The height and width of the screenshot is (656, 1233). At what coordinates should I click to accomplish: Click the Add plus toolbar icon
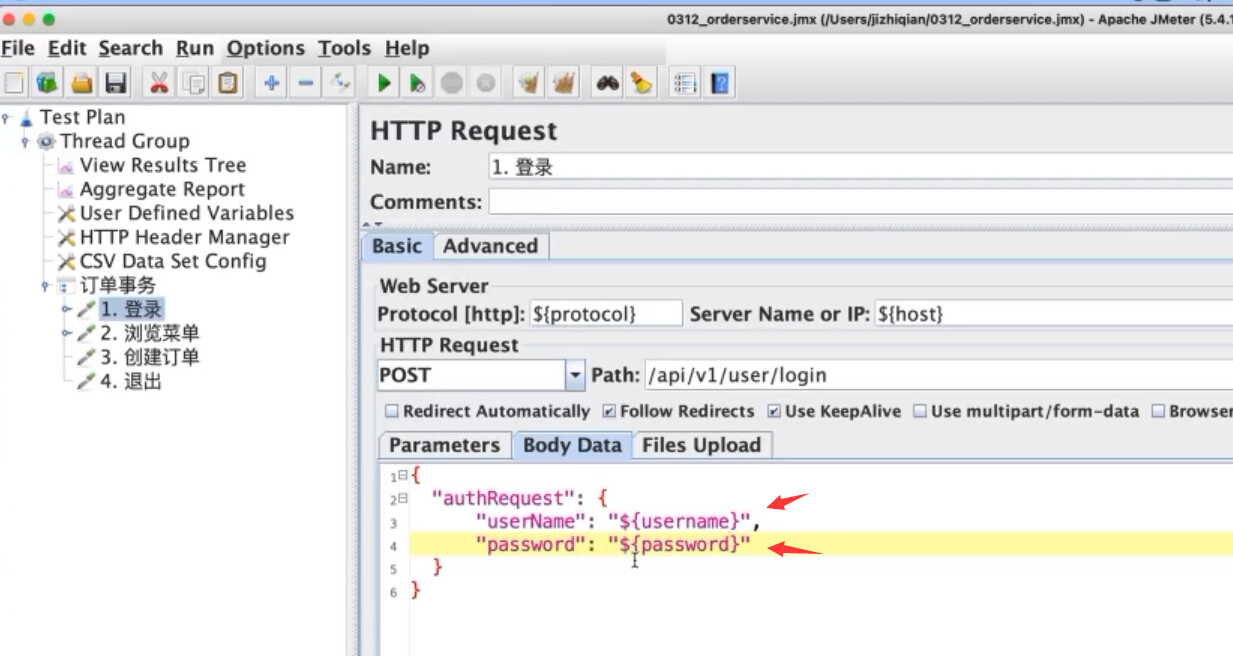tap(271, 83)
